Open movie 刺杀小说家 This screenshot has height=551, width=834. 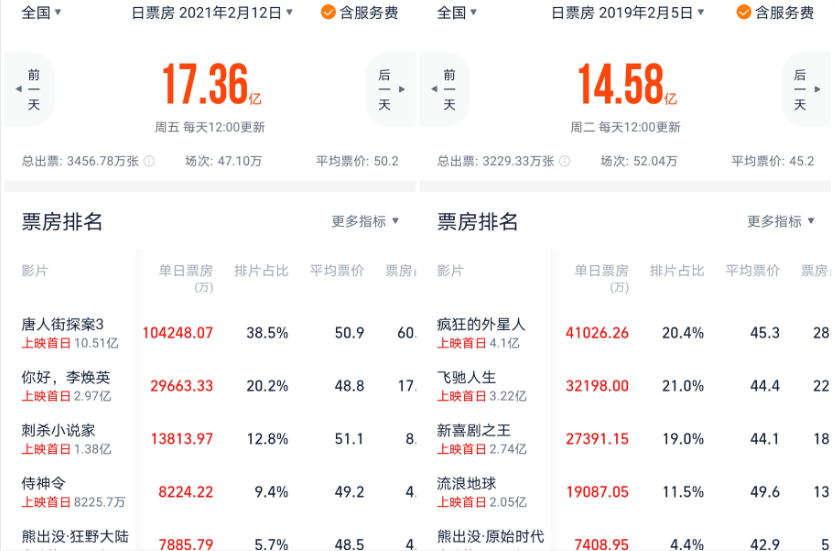click(x=59, y=430)
